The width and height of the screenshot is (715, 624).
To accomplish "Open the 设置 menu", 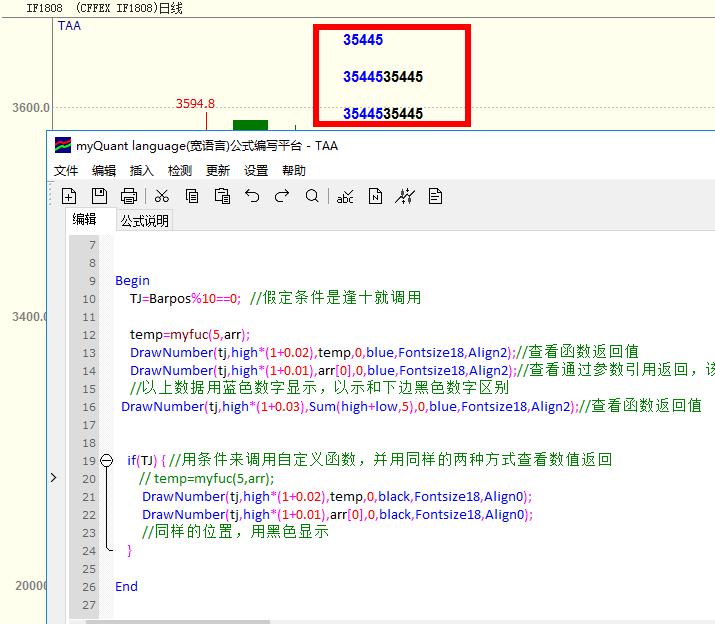I will pyautogui.click(x=256, y=171).
